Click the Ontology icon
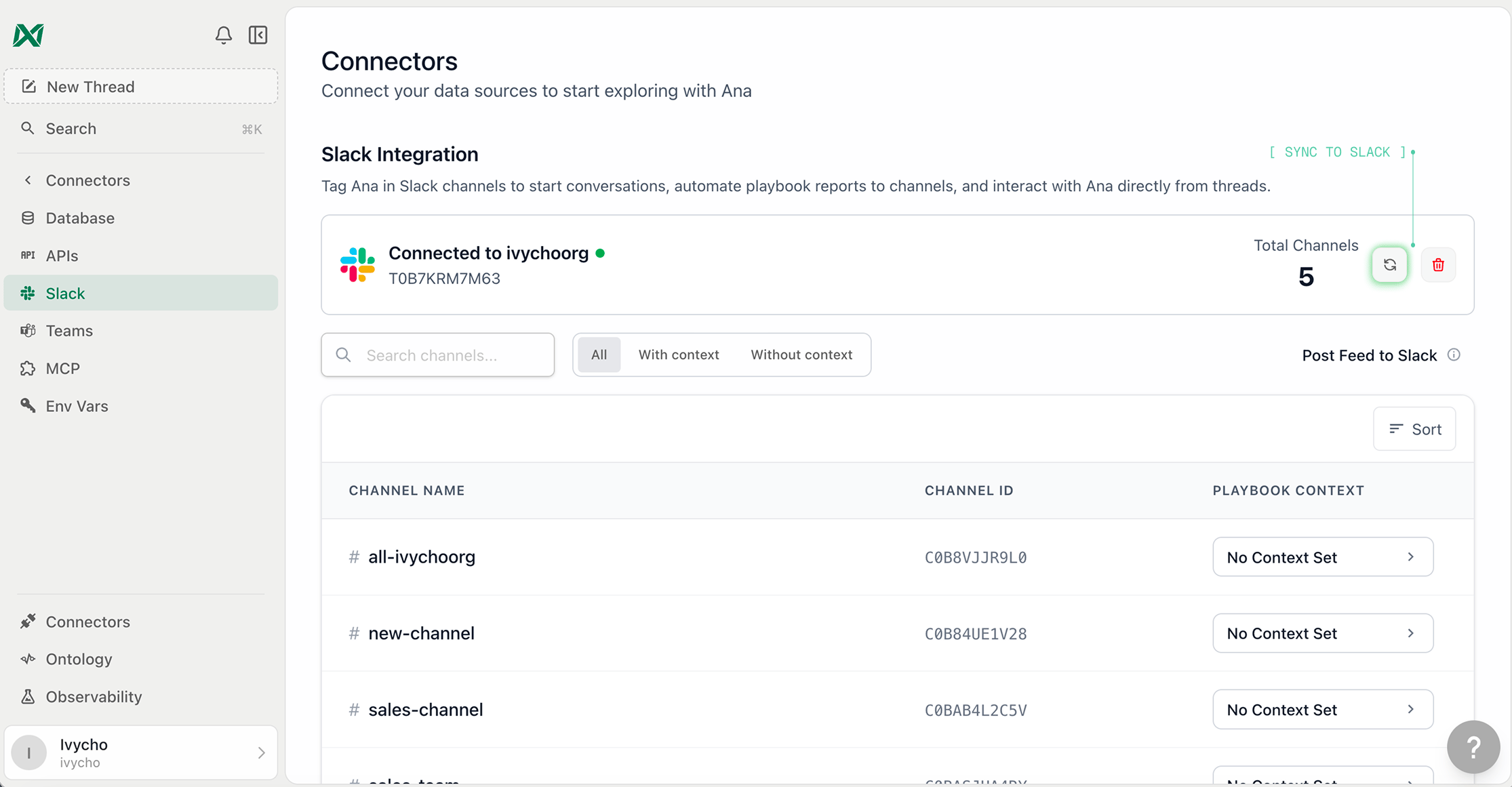This screenshot has width=1512, height=787. pyautogui.click(x=28, y=659)
